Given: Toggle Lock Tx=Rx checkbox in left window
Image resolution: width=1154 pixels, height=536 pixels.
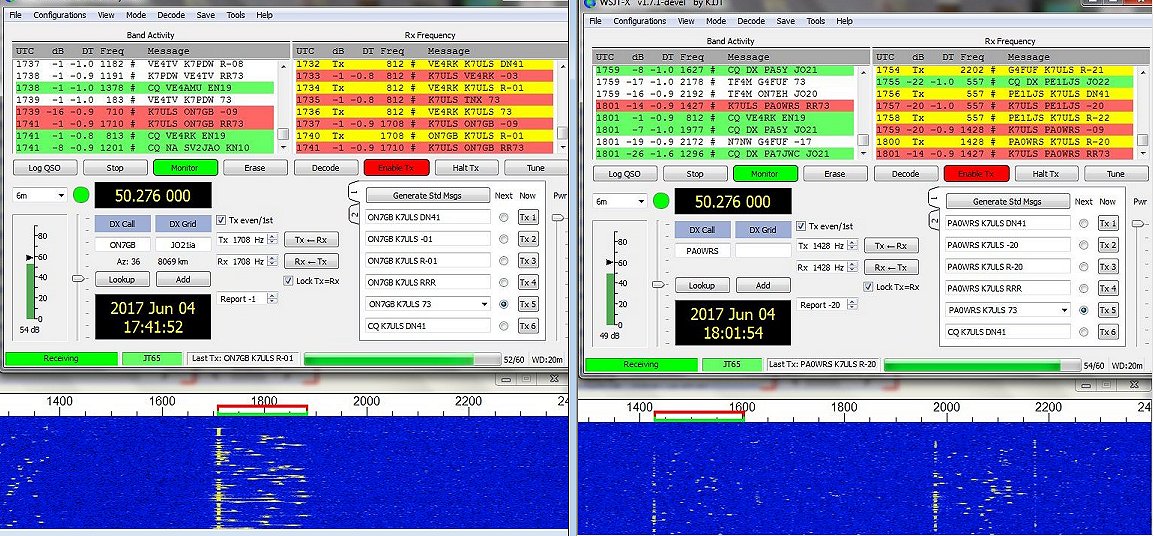Looking at the screenshot, I should click(288, 280).
